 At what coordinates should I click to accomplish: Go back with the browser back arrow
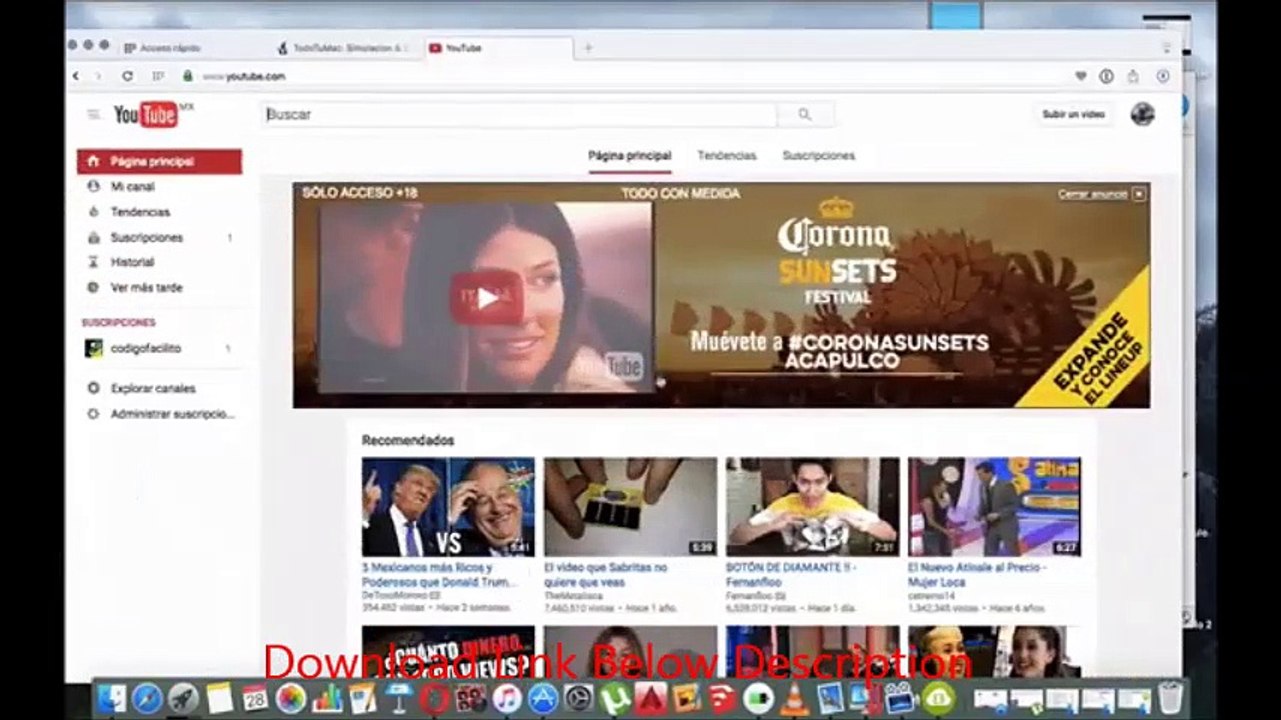tap(76, 76)
